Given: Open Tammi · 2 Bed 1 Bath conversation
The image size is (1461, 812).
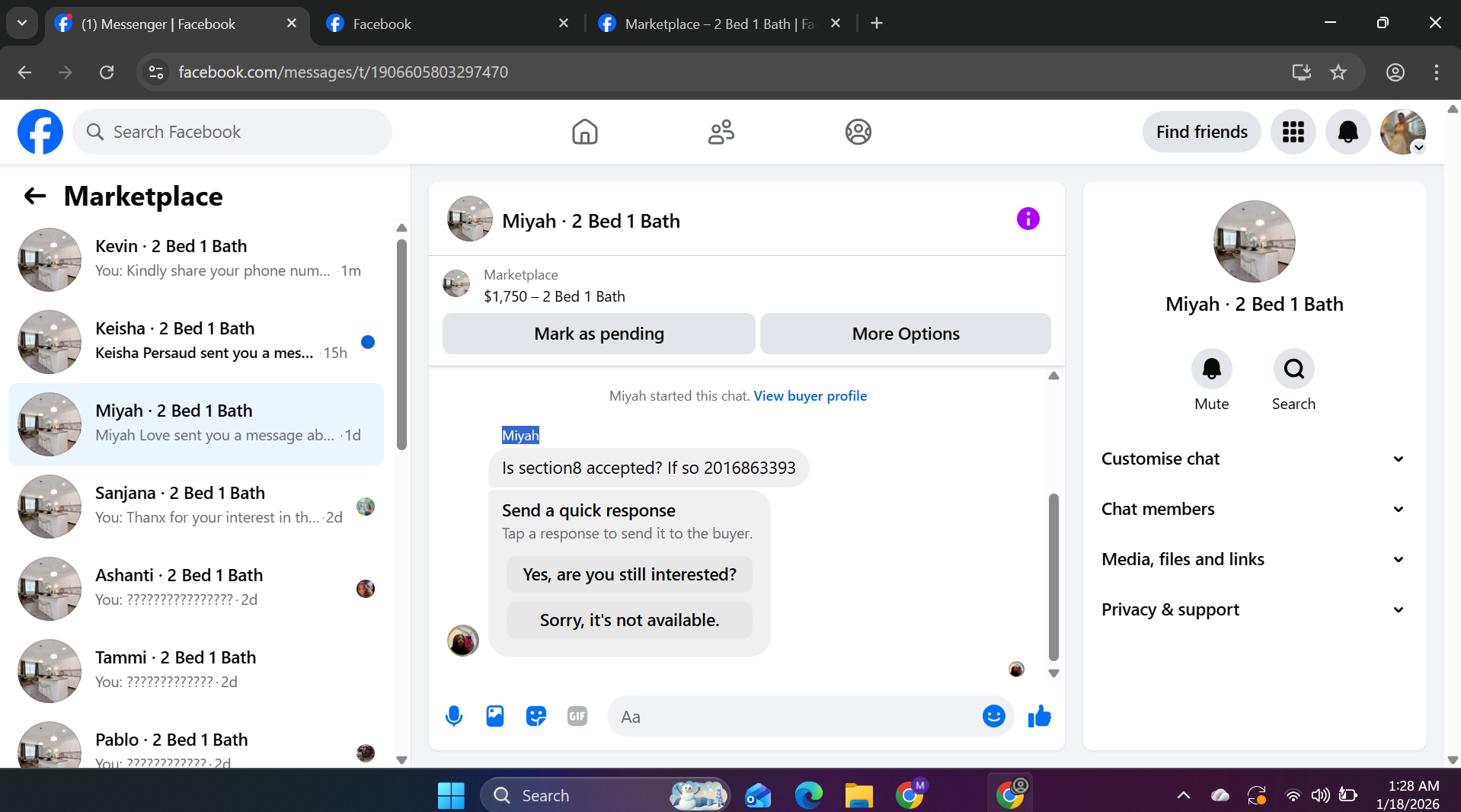Looking at the screenshot, I should (197, 671).
